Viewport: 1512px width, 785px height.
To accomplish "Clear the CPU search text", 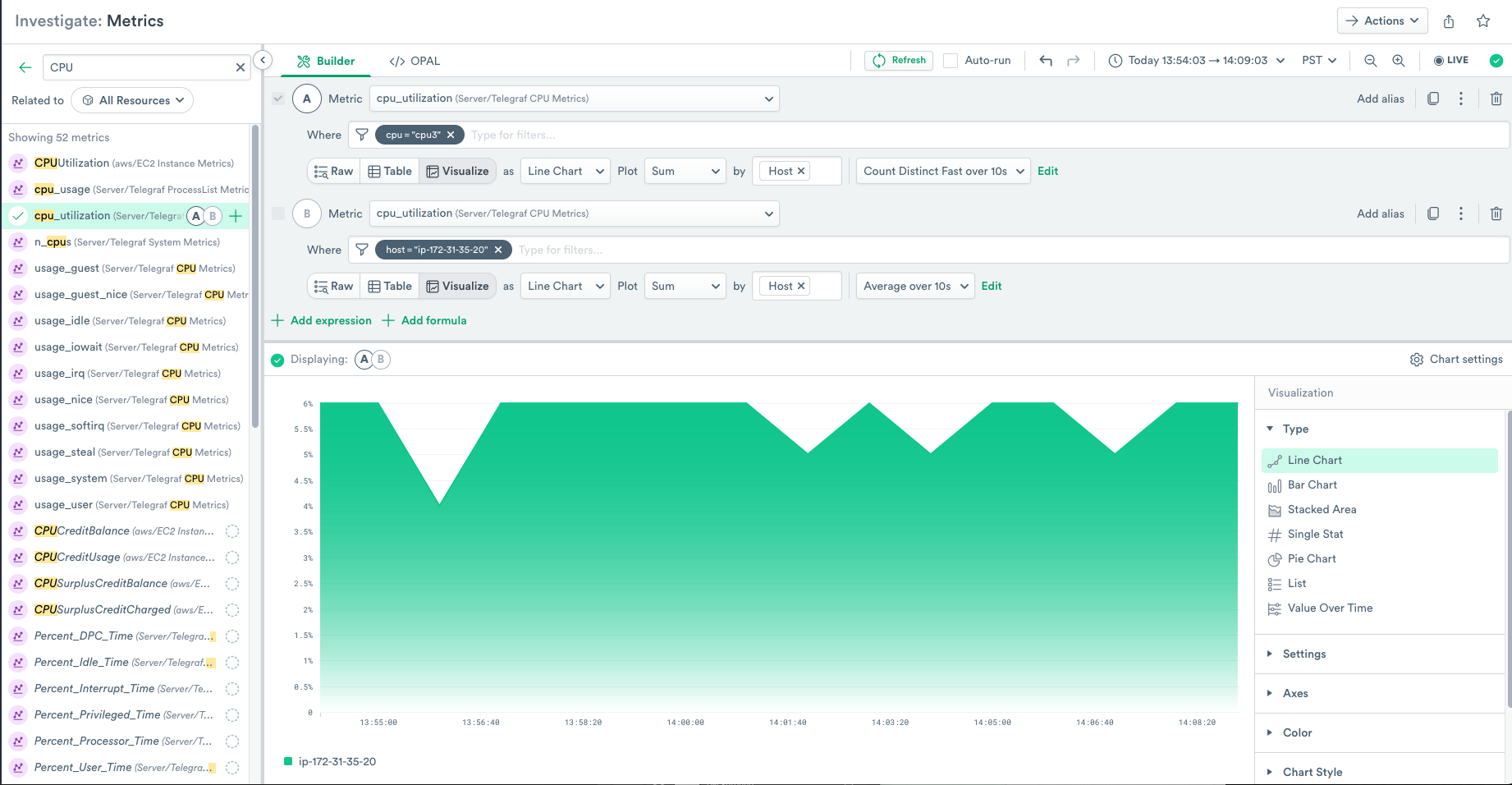I will 241,67.
